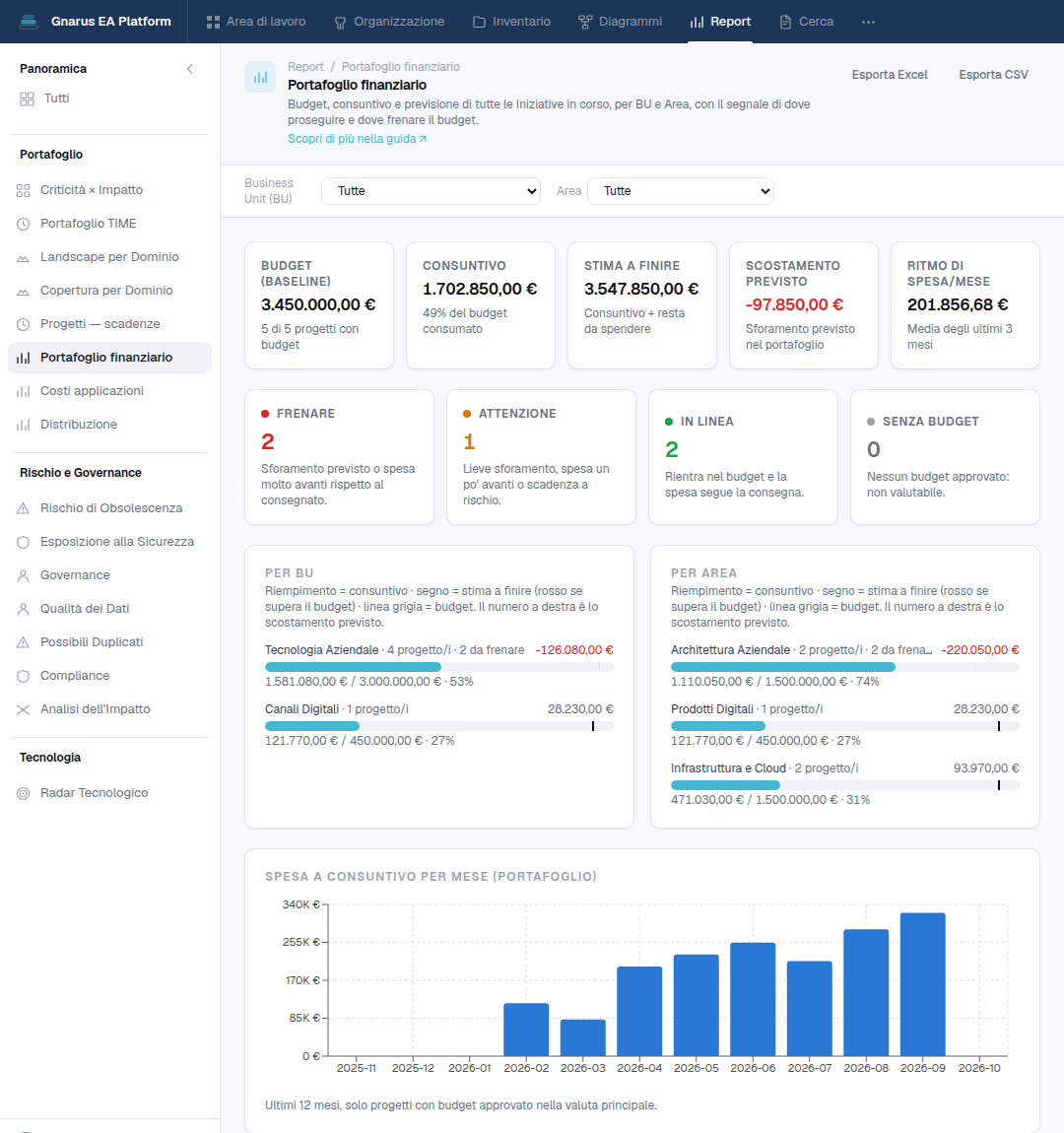Switch to the Inventario tab
Image resolution: width=1064 pixels, height=1133 pixels.
coord(511,22)
